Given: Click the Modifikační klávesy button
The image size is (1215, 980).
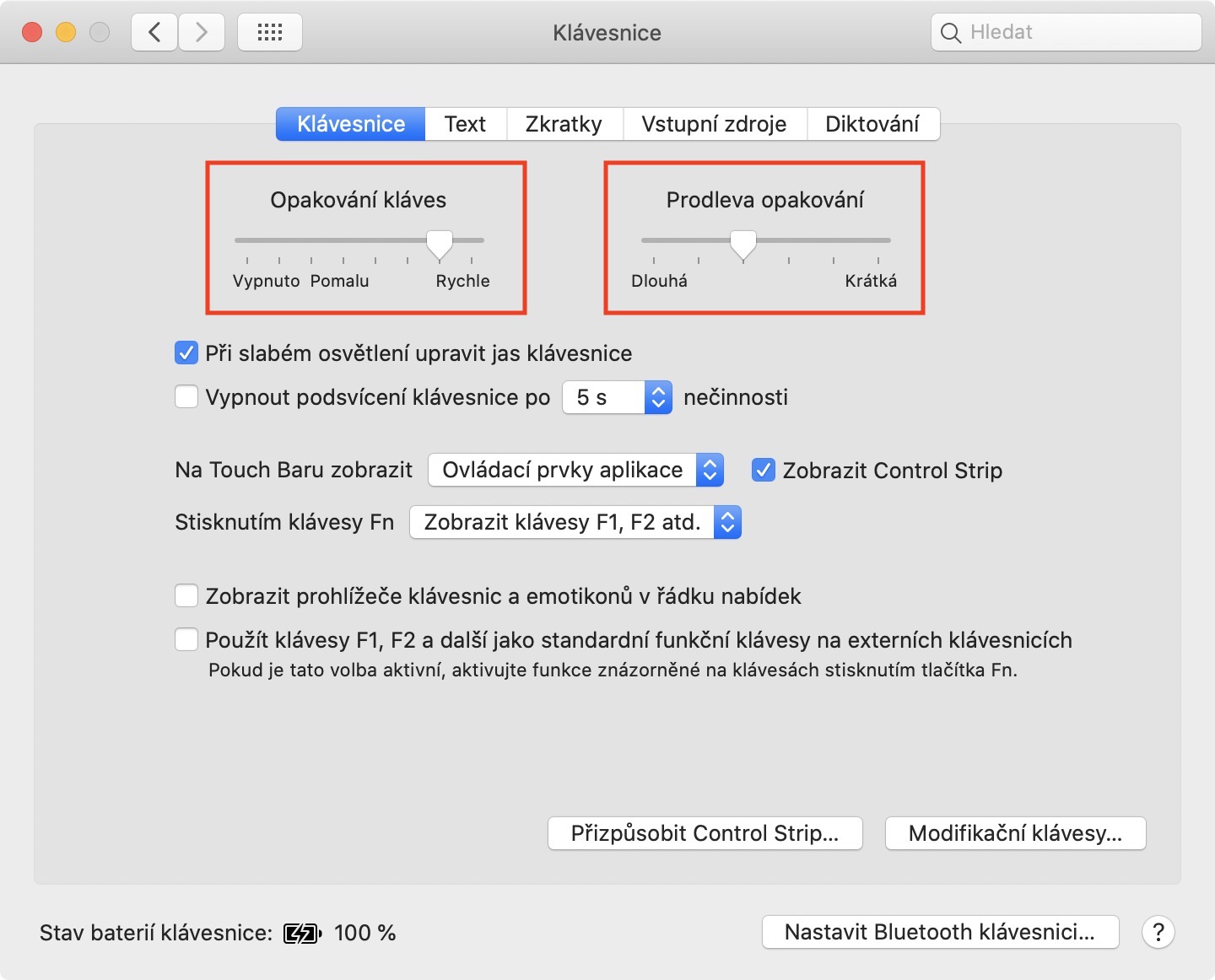Looking at the screenshot, I should (1015, 833).
